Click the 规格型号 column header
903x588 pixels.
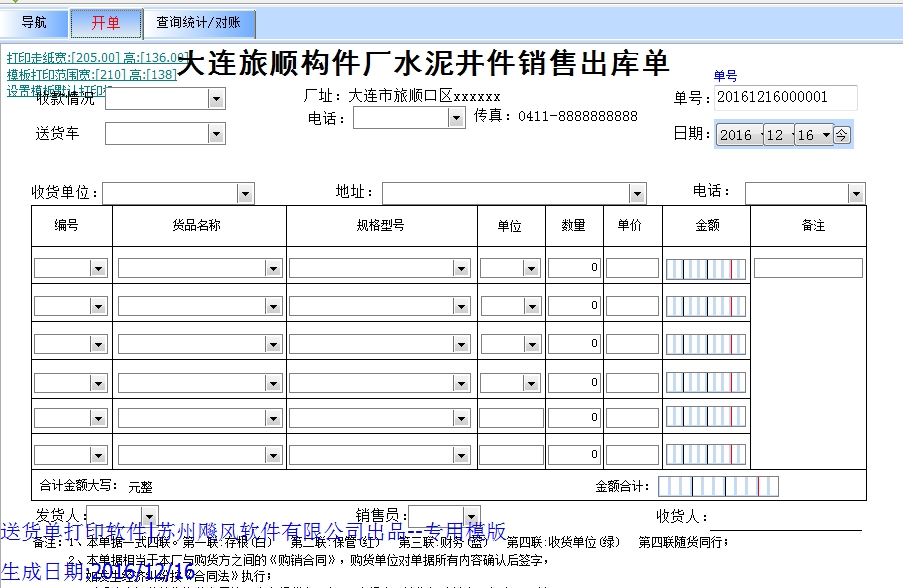[x=380, y=225]
